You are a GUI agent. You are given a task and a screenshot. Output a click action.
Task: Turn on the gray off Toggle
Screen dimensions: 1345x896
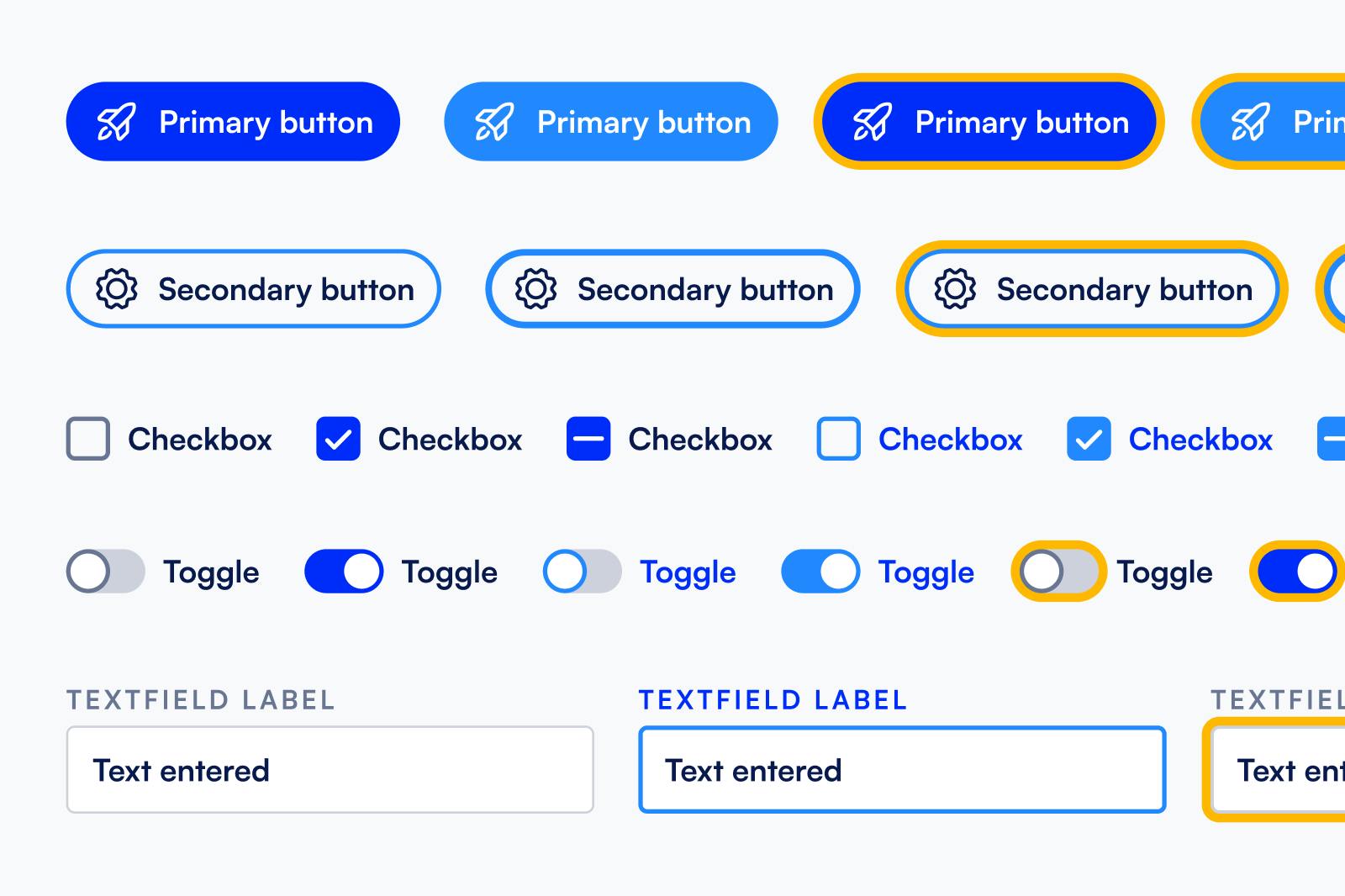point(105,572)
